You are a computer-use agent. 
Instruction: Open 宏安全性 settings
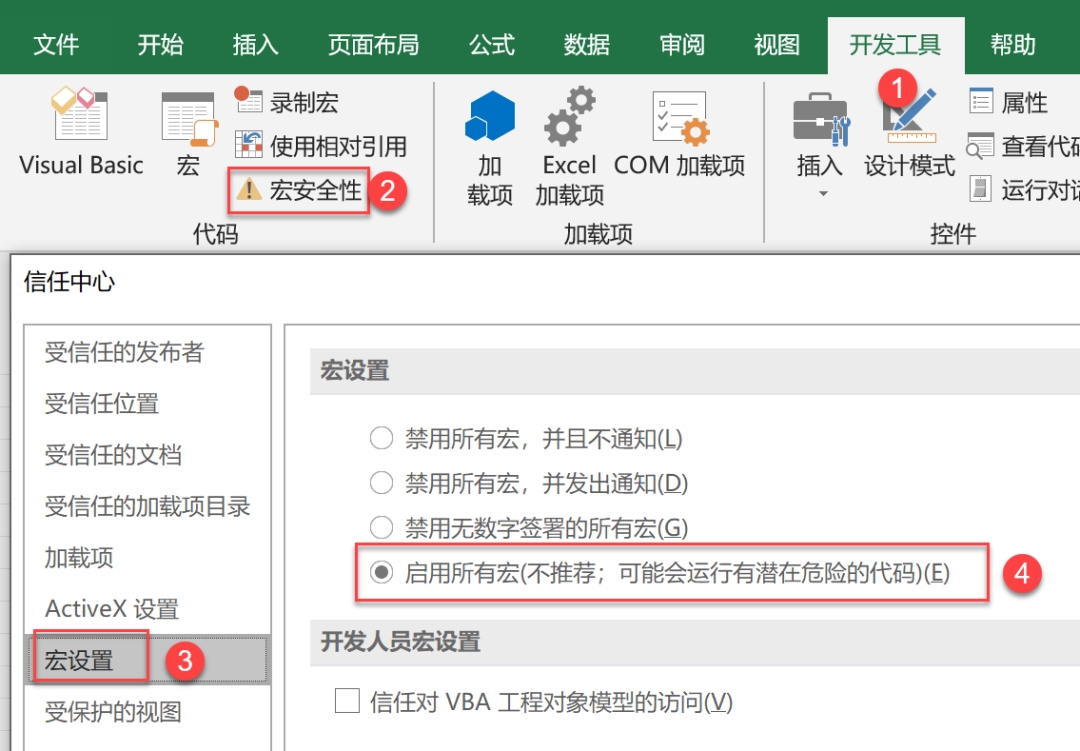314,189
